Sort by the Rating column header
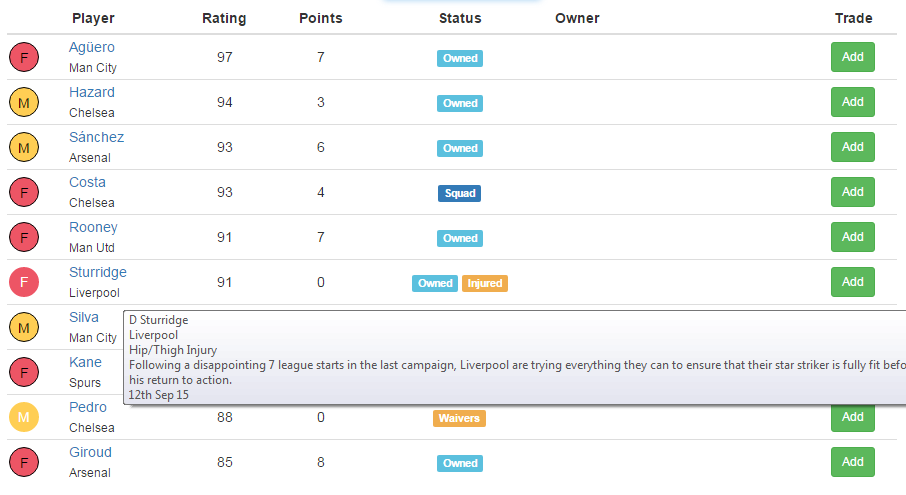Screen dimensions: 906x495 click(224, 18)
